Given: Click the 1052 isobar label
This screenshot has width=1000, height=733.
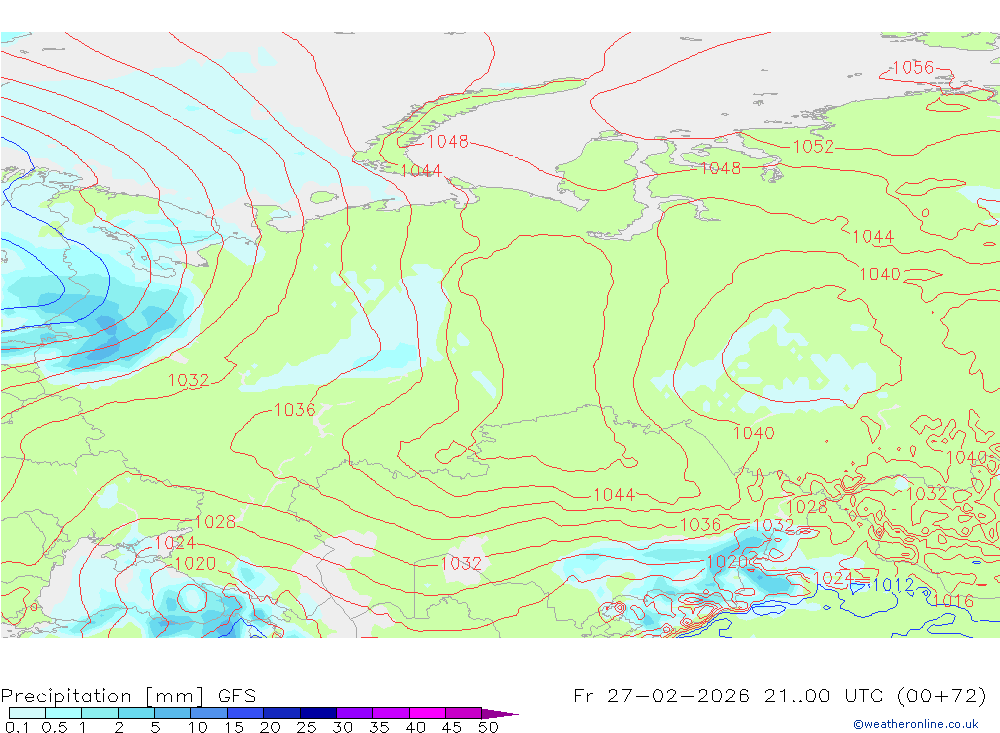Looking at the screenshot, I should click(813, 147).
